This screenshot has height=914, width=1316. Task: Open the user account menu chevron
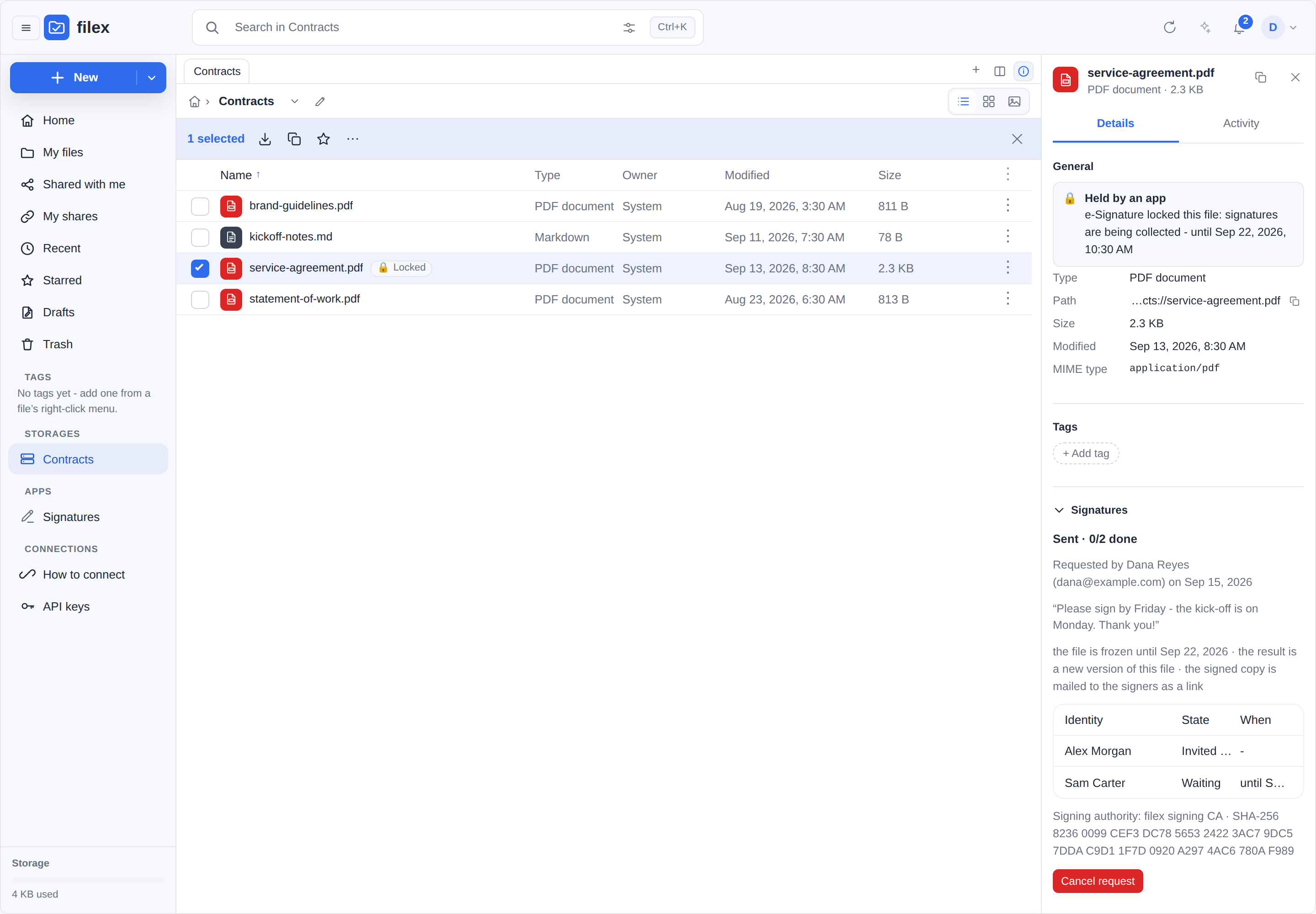[x=1293, y=27]
